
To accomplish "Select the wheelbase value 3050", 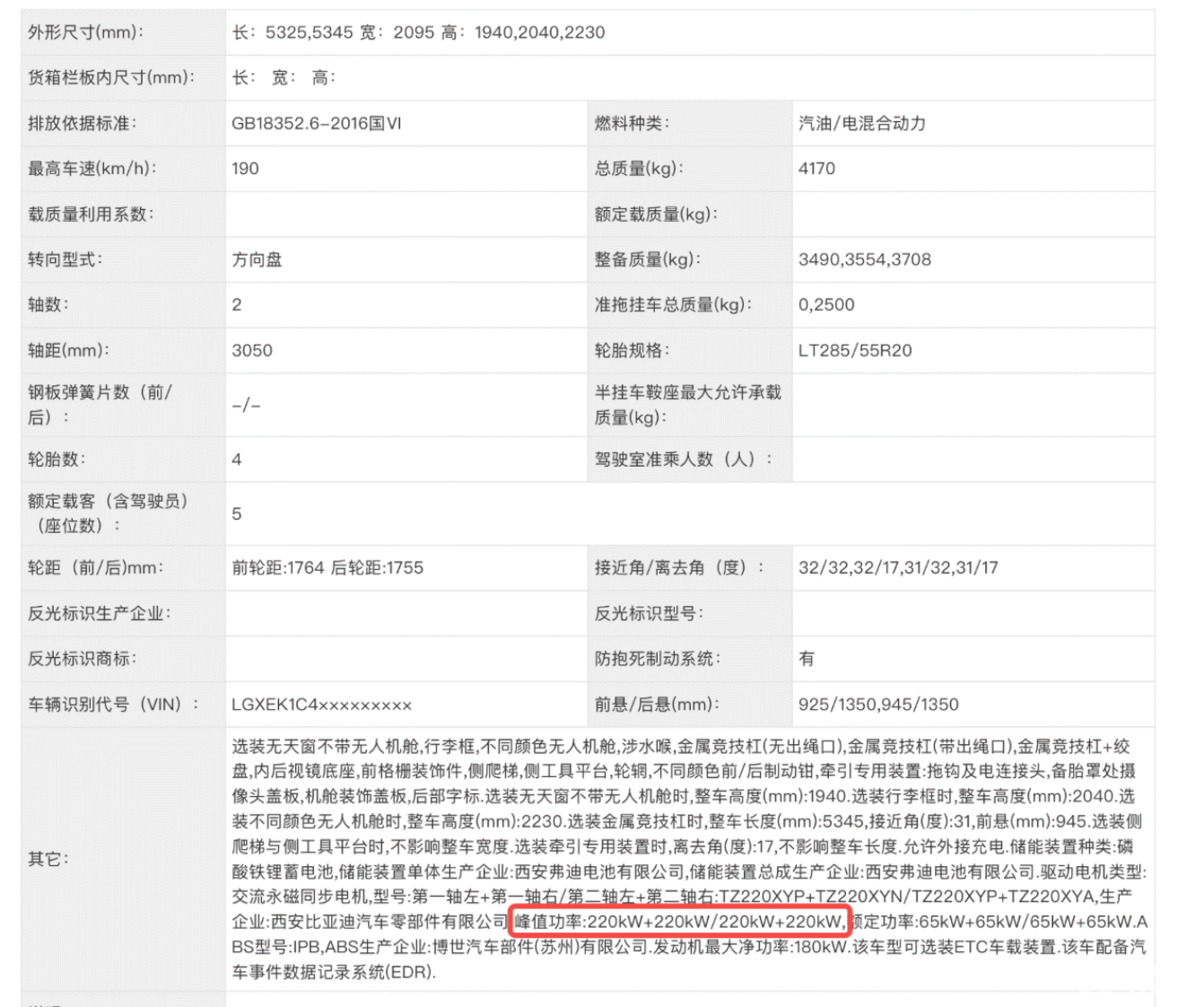I will [252, 350].
